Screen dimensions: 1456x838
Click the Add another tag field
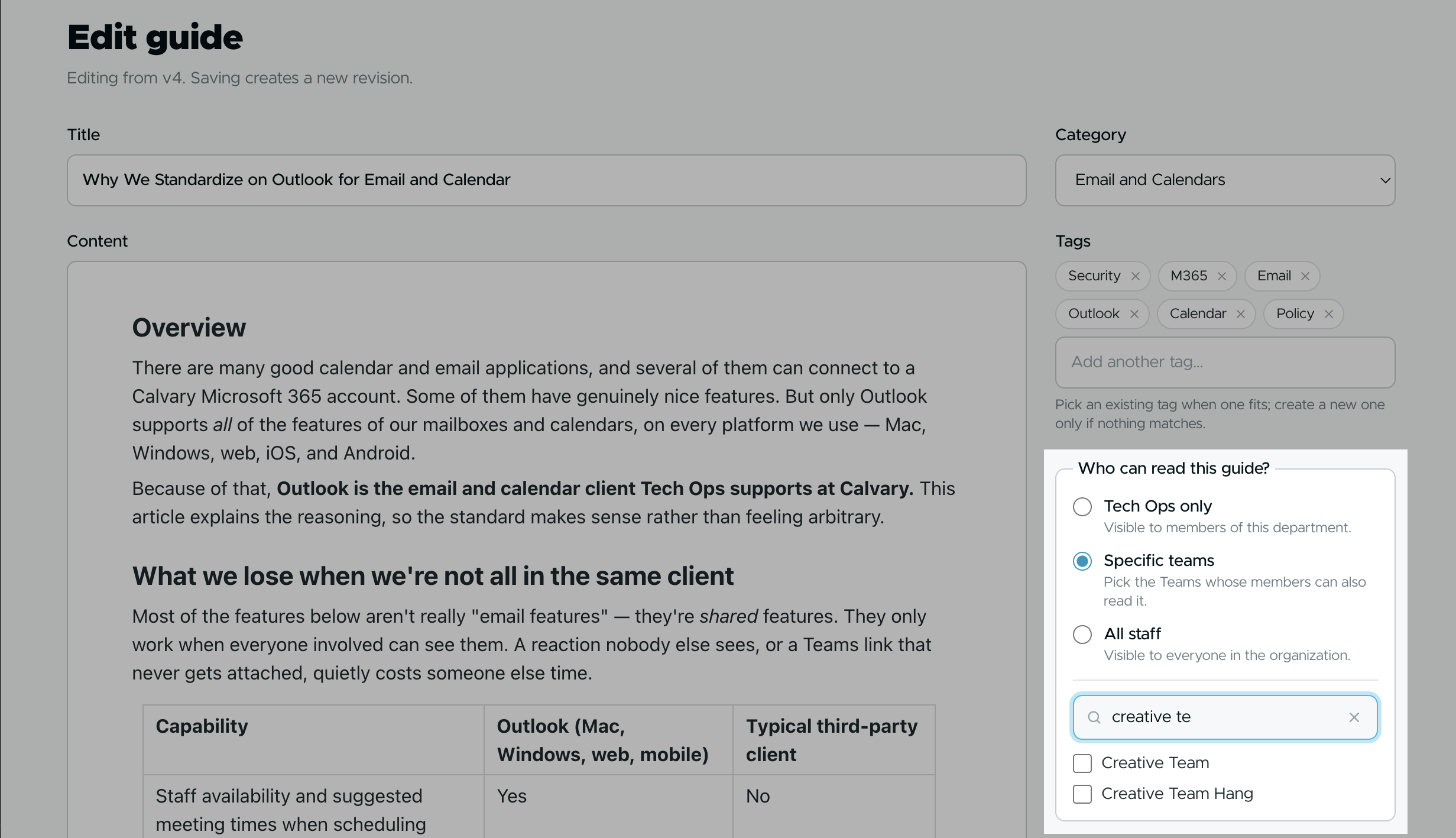(x=1225, y=363)
